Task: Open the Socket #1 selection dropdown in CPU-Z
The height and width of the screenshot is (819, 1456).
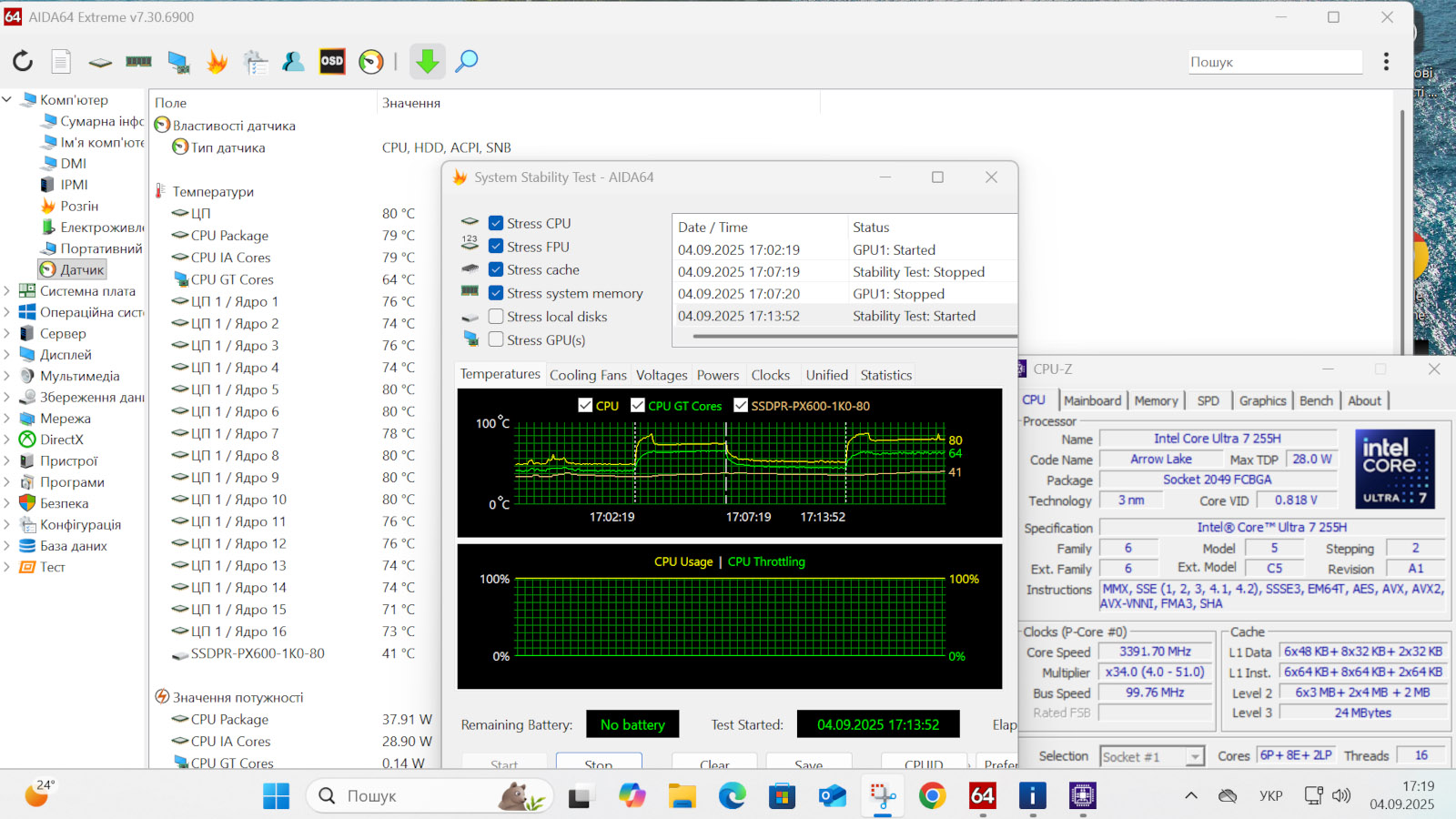Action: (x=1152, y=756)
